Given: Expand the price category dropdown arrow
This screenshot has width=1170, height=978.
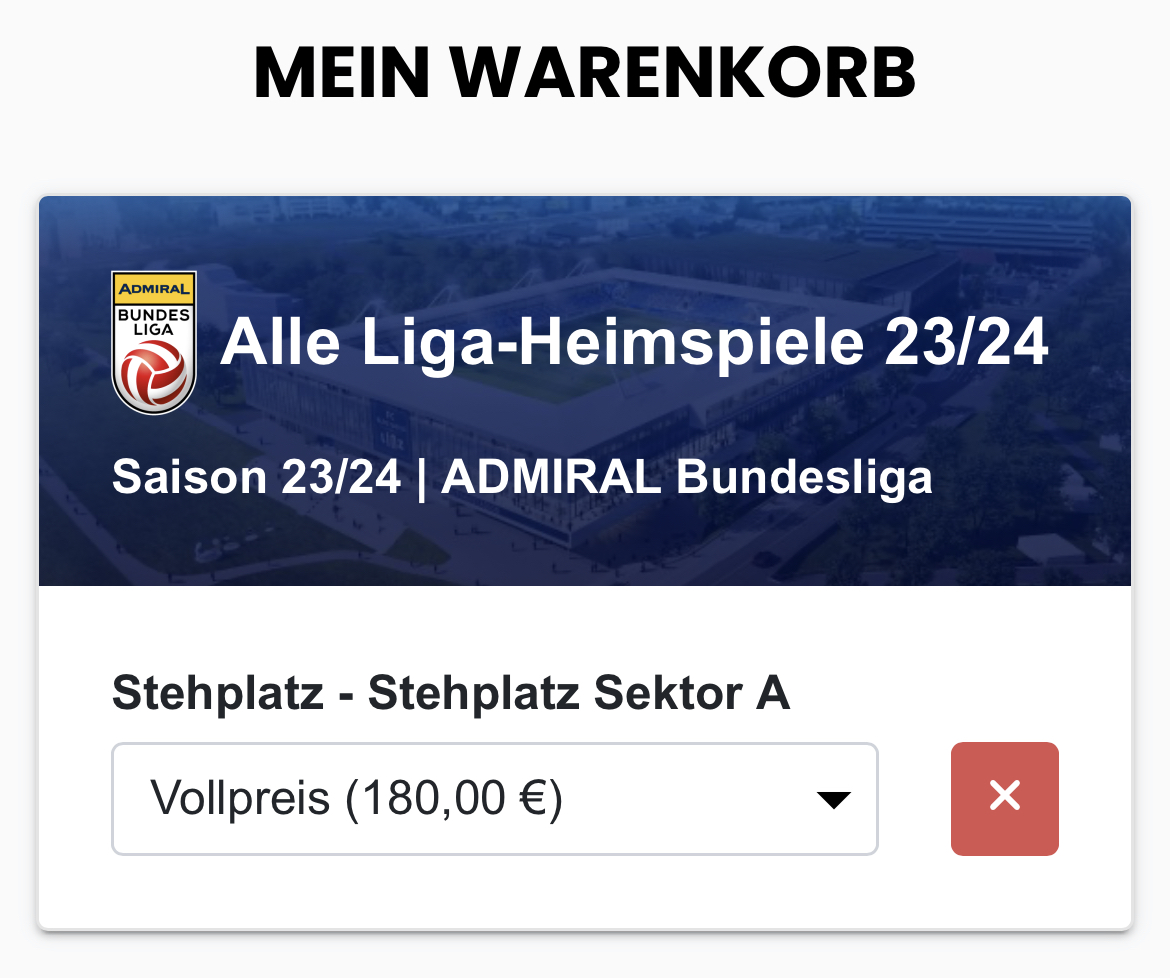Looking at the screenshot, I should pos(833,800).
